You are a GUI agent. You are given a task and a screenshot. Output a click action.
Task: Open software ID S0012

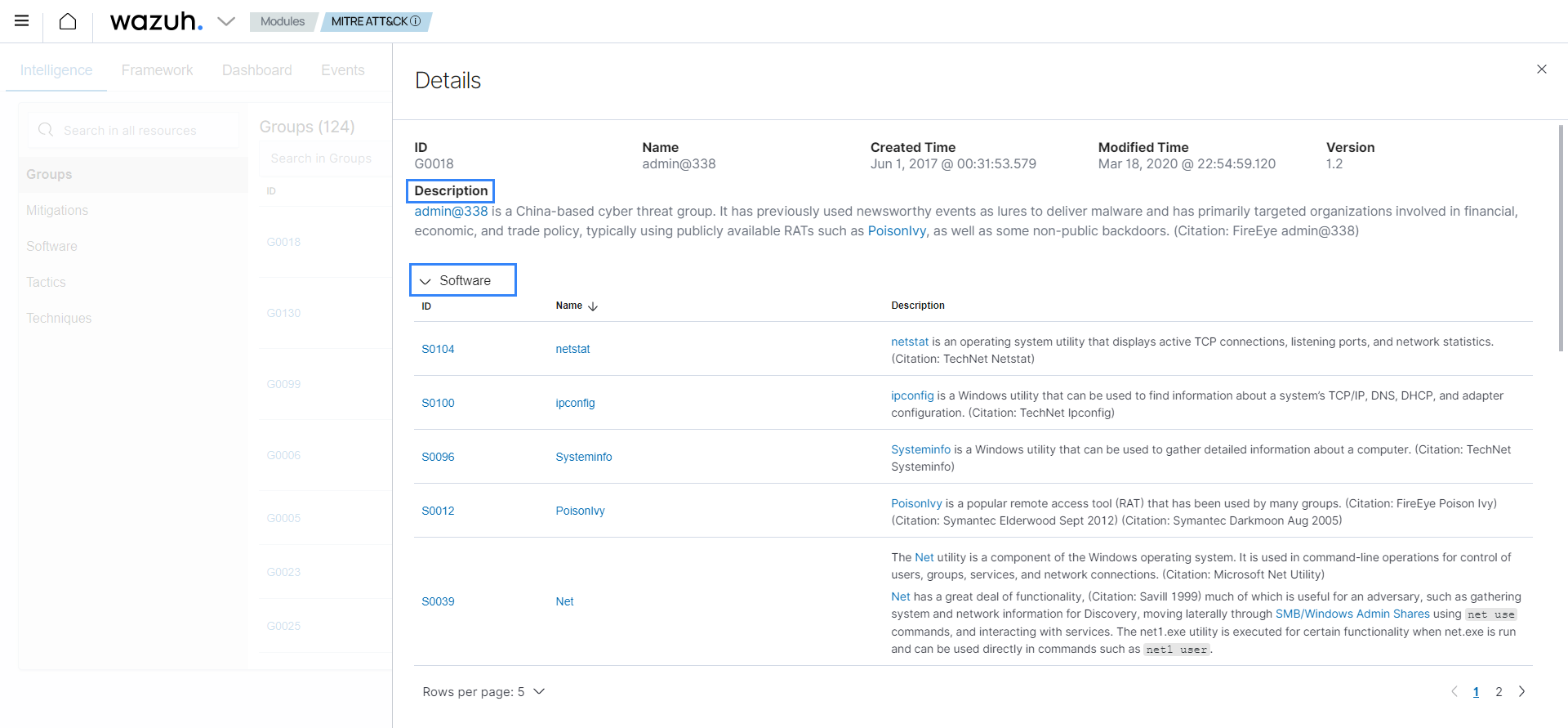coord(438,511)
